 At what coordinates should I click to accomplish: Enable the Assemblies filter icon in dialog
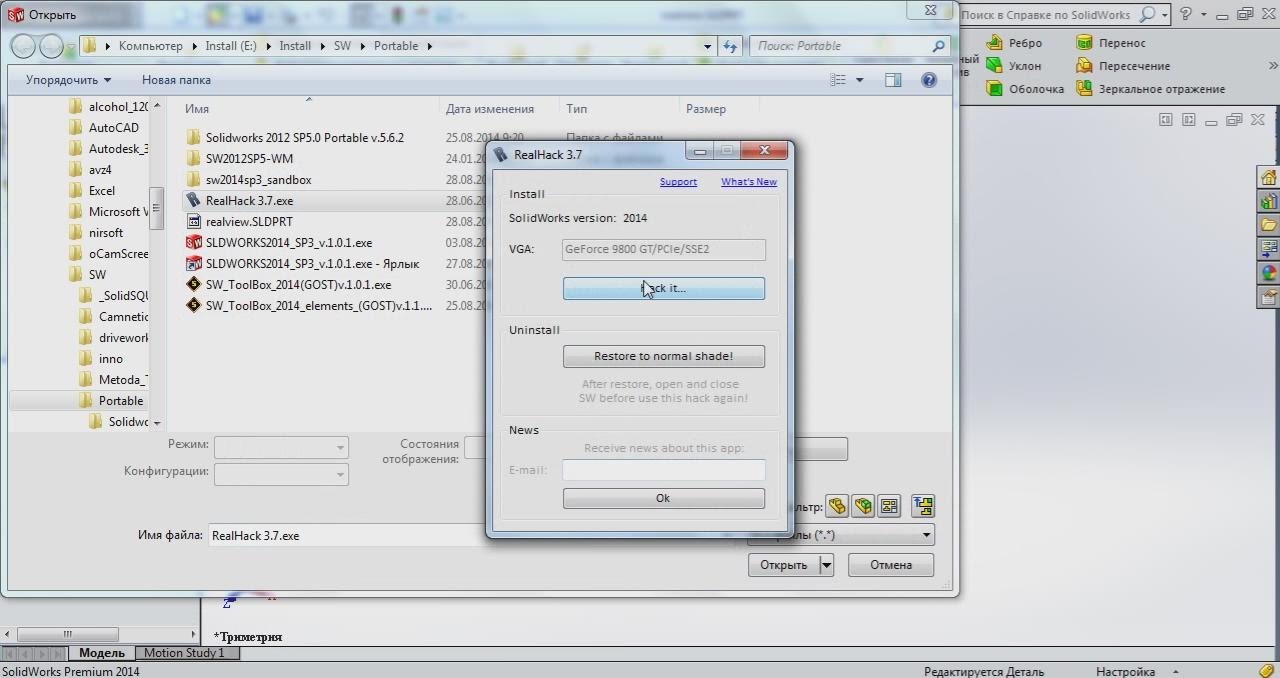coord(863,506)
